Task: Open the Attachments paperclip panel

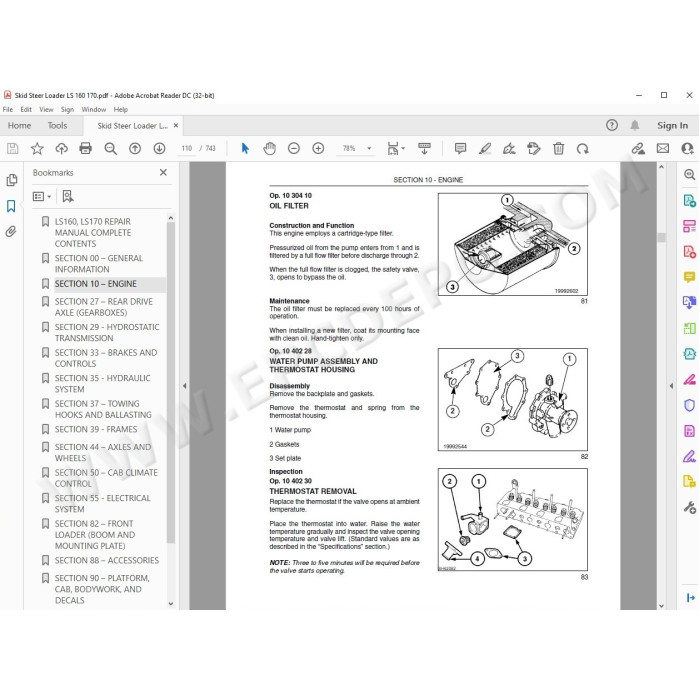Action: tap(11, 231)
